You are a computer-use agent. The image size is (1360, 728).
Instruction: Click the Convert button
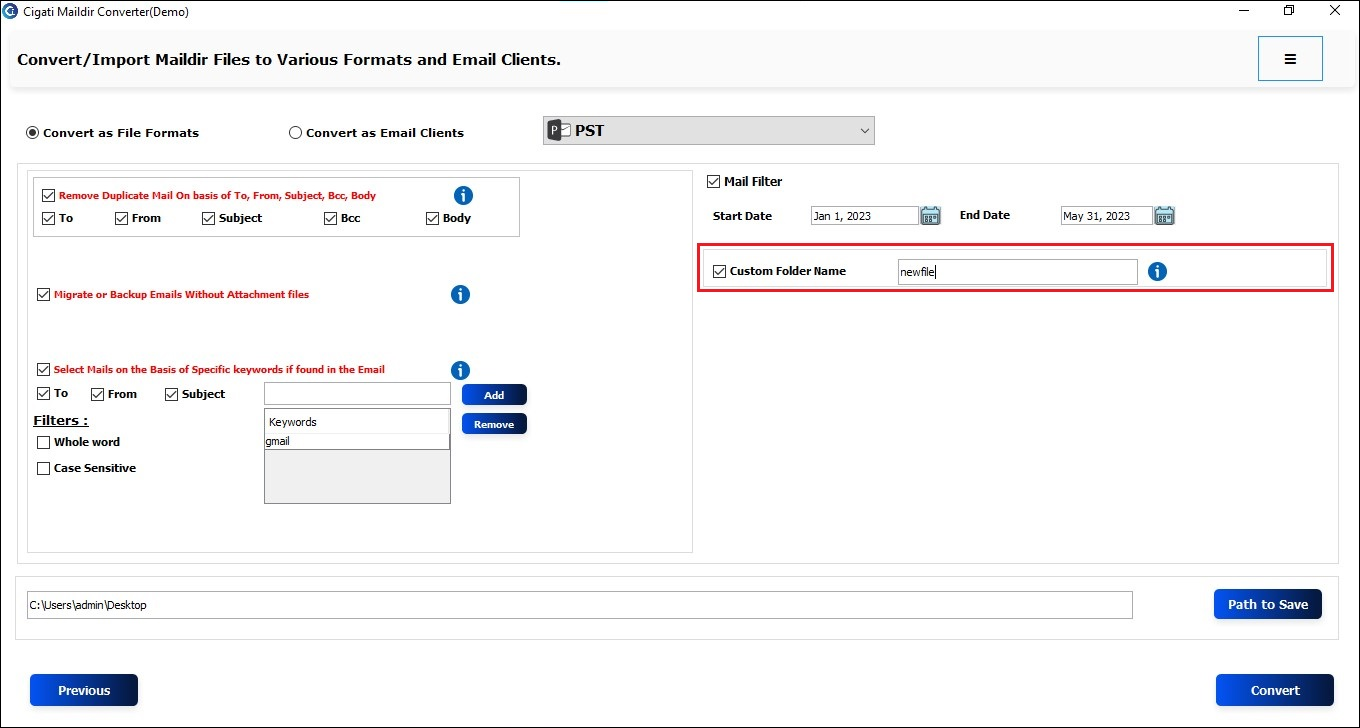click(x=1275, y=690)
